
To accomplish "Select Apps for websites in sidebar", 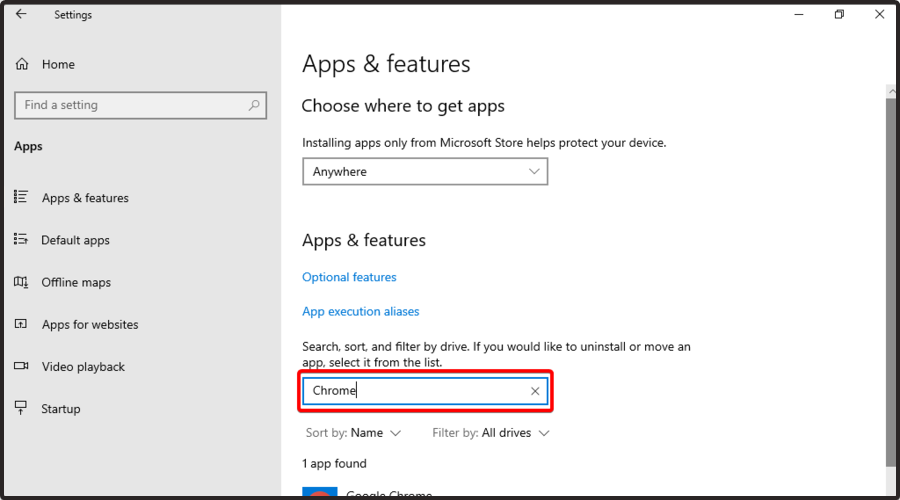I will coord(90,324).
